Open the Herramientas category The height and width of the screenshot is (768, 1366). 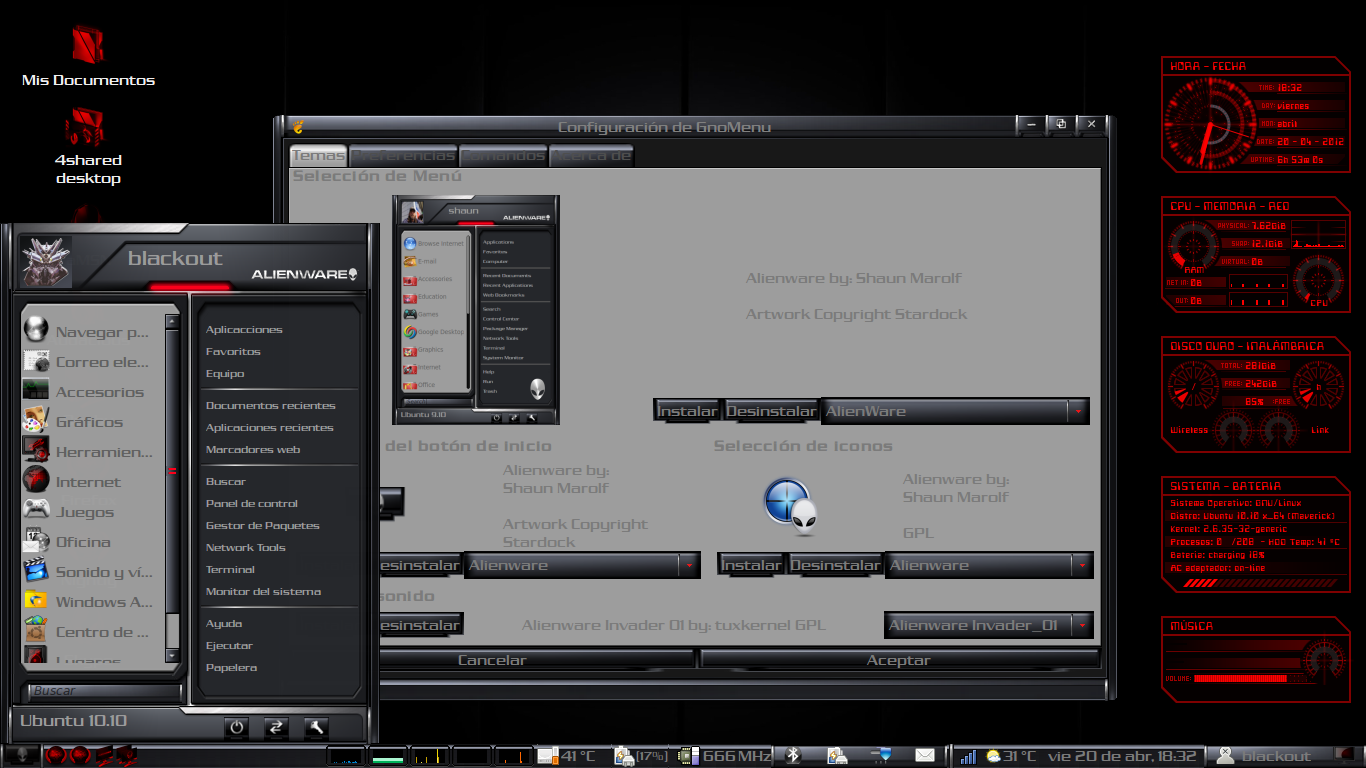87,452
